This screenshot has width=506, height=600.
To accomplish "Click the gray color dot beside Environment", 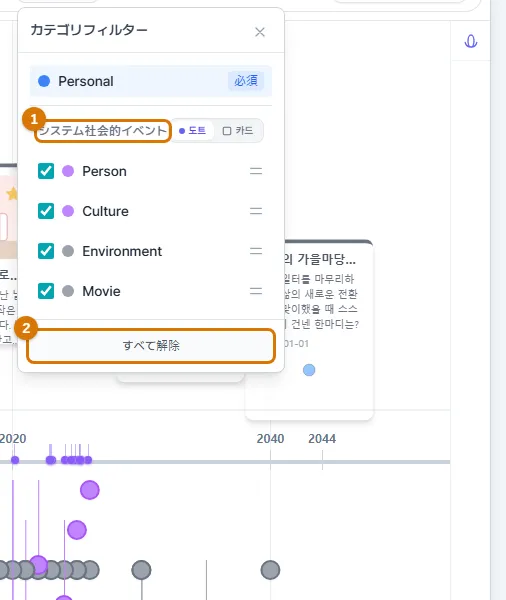I will [68, 251].
